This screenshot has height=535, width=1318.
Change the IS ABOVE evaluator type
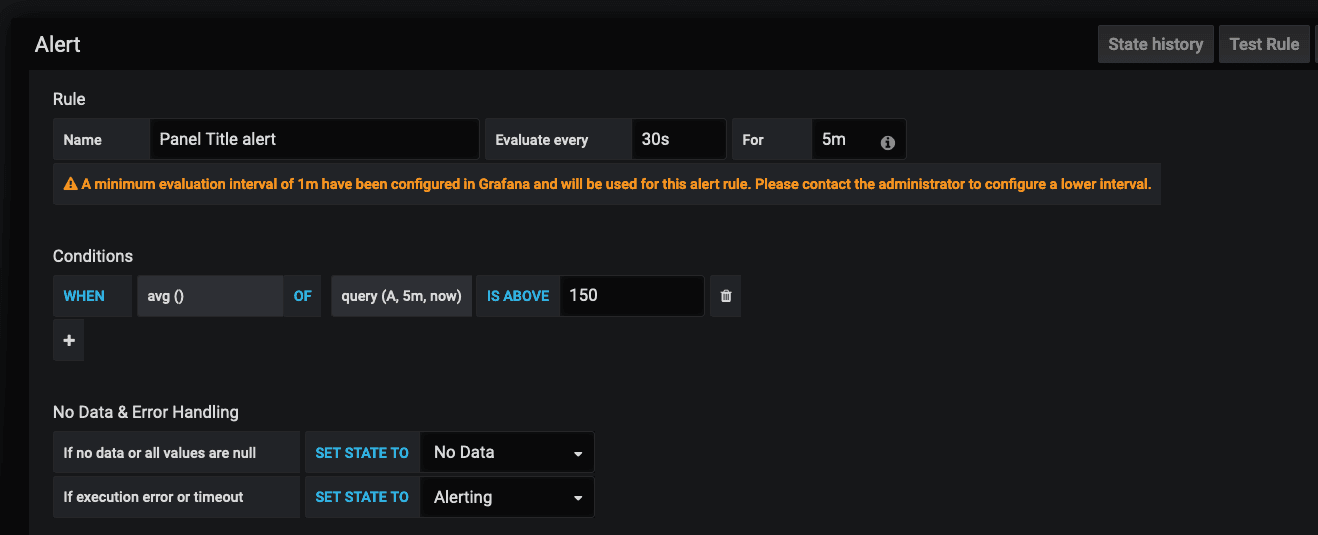(518, 296)
